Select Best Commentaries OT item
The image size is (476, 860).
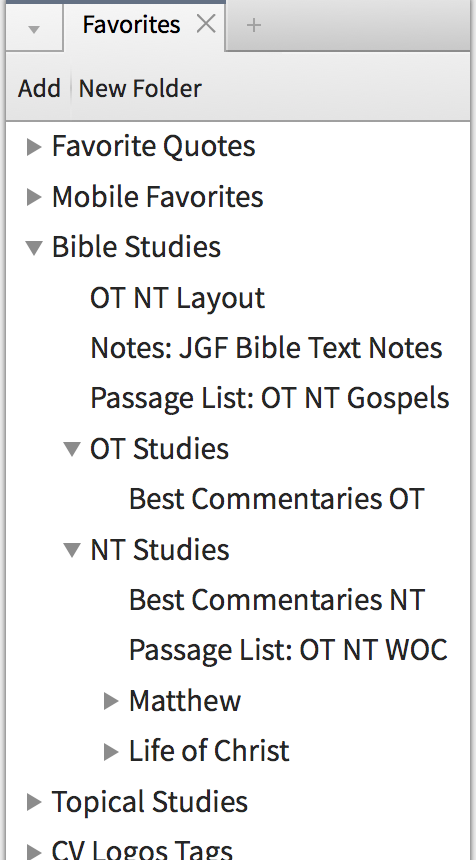276,499
